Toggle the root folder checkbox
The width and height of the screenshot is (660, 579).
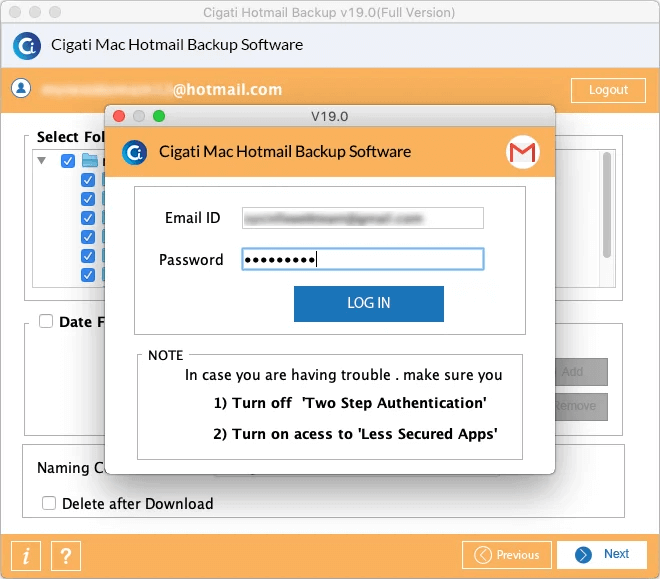(68, 161)
